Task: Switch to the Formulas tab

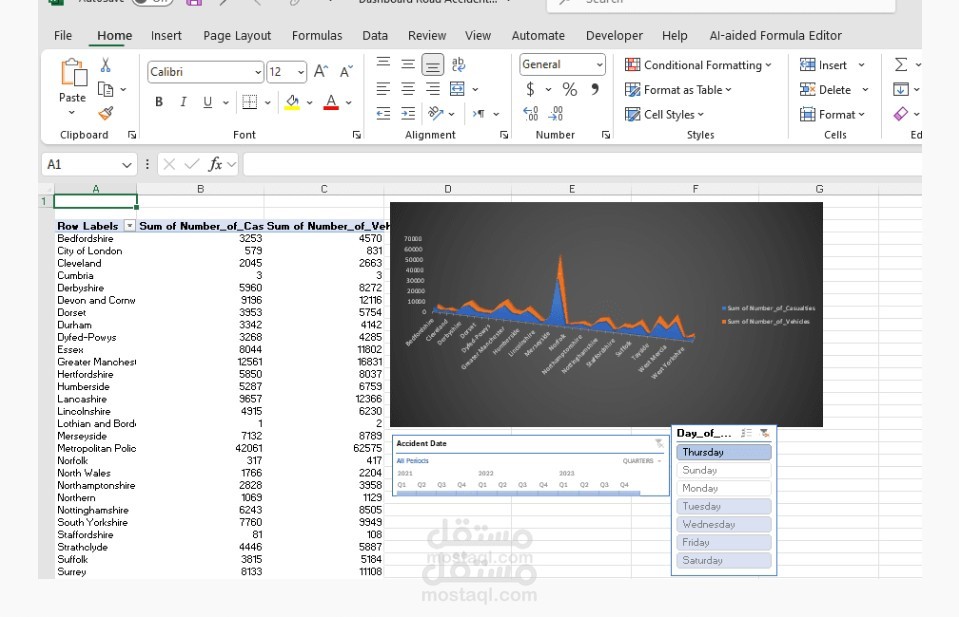Action: click(x=317, y=35)
